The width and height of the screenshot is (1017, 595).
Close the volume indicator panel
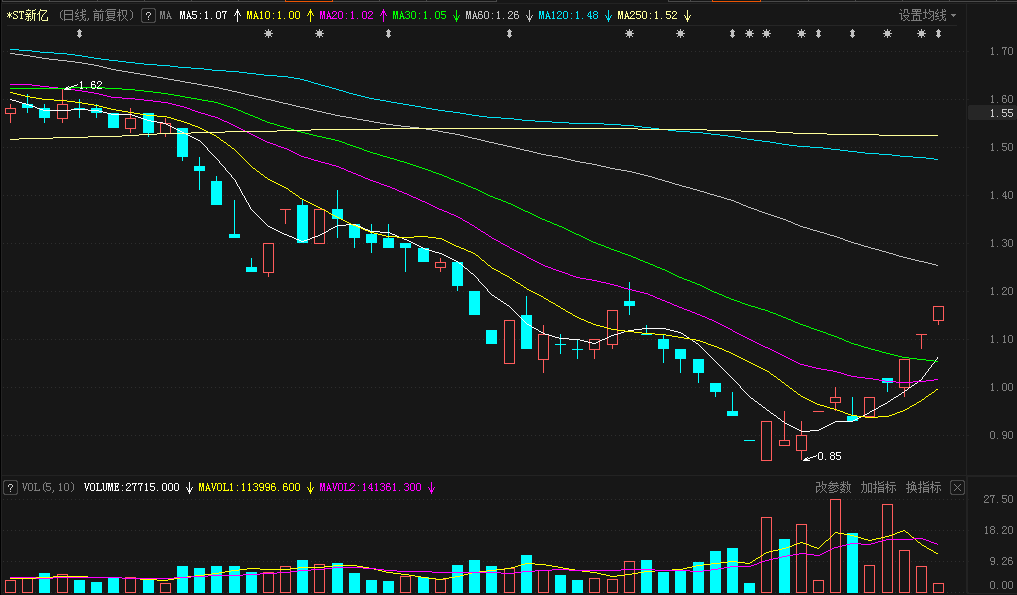point(957,488)
